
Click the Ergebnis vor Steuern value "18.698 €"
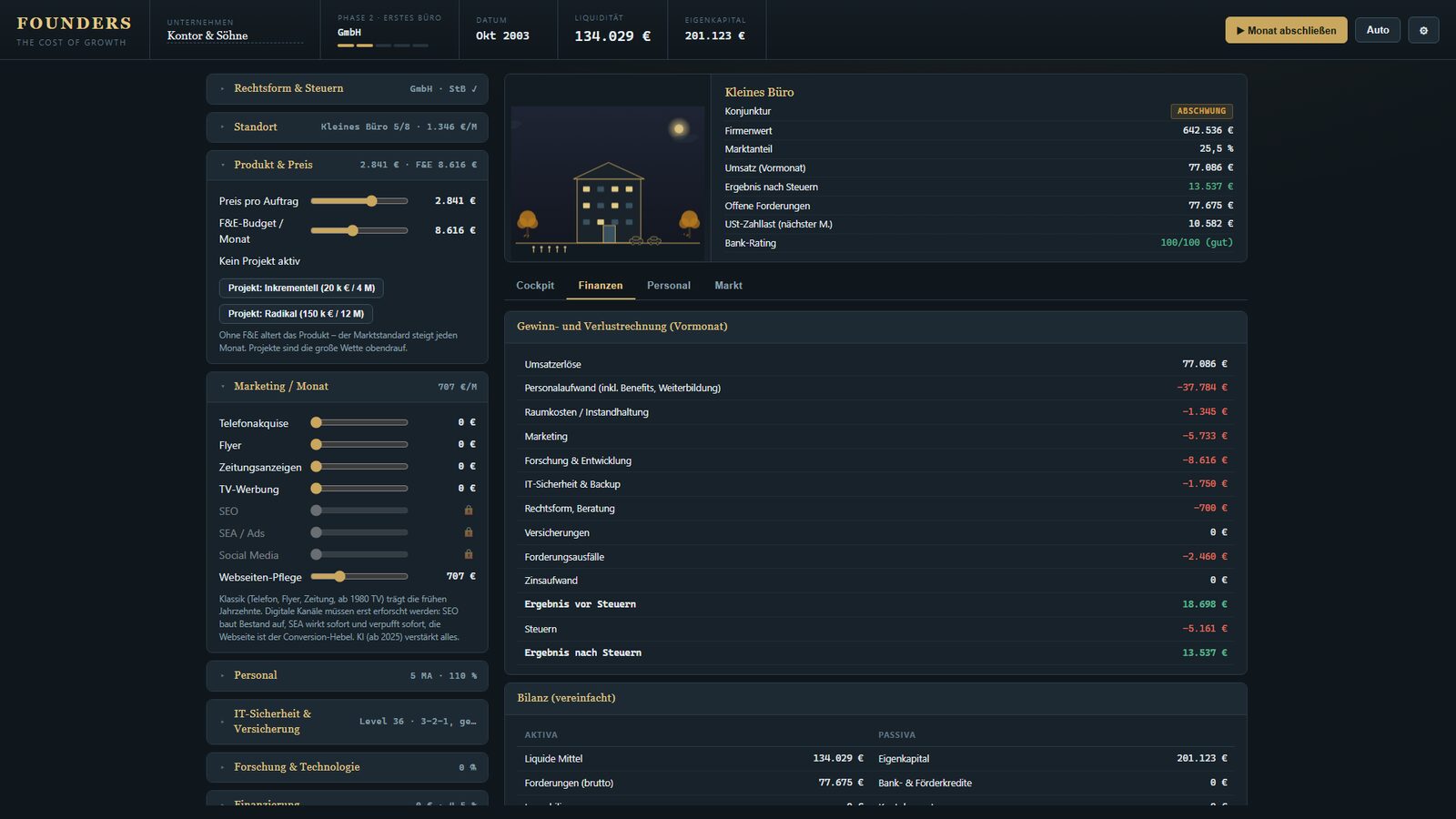tap(1204, 604)
